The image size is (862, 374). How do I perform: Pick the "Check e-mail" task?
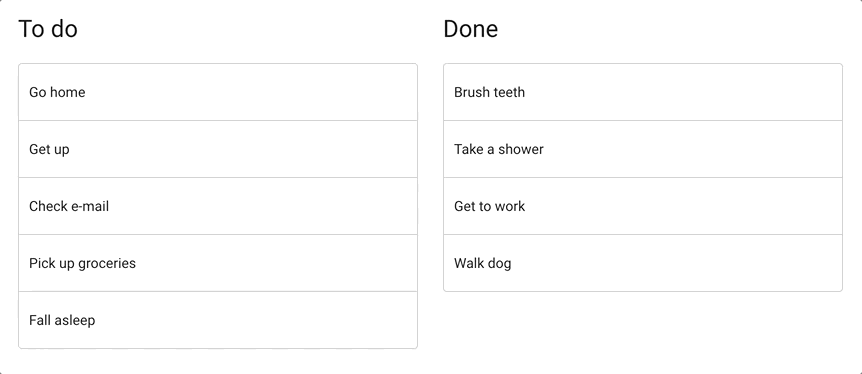click(x=218, y=206)
